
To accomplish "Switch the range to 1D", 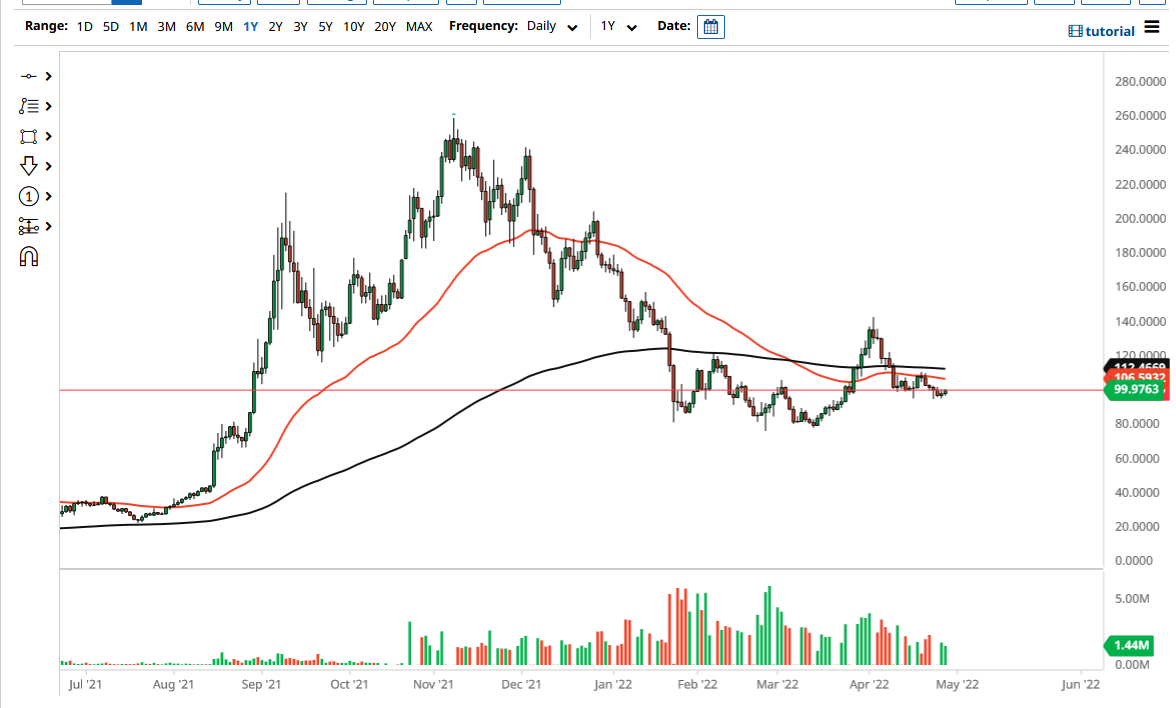I will click(x=84, y=27).
